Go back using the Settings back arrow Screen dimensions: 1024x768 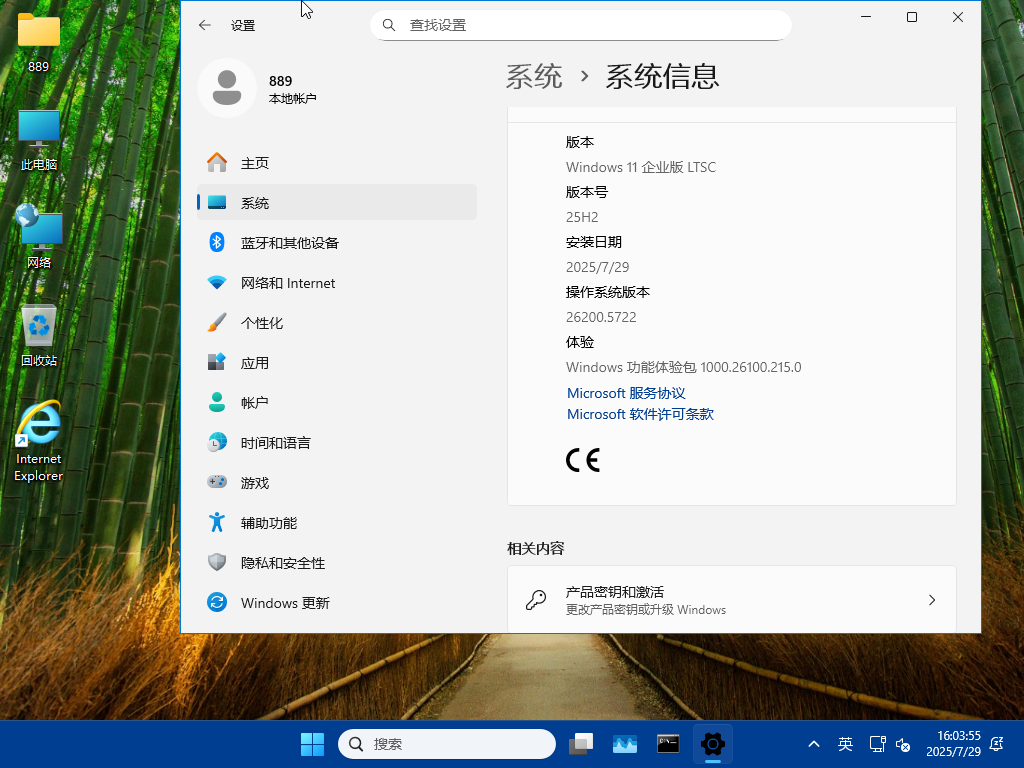coord(204,25)
